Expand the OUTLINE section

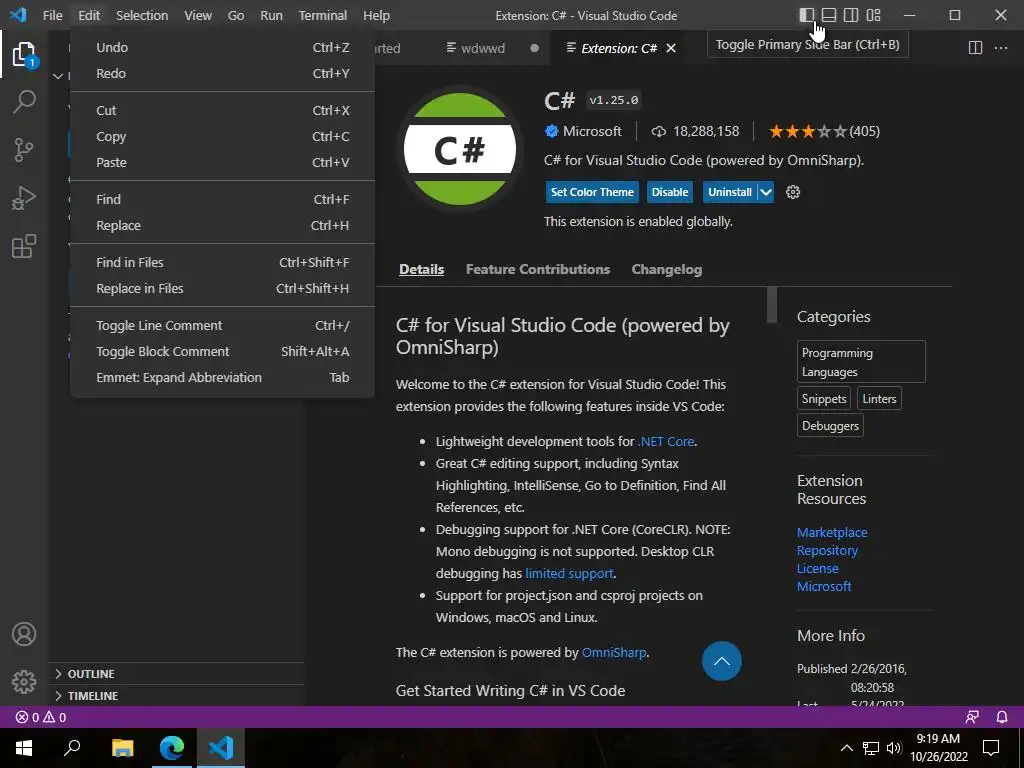(x=176, y=674)
